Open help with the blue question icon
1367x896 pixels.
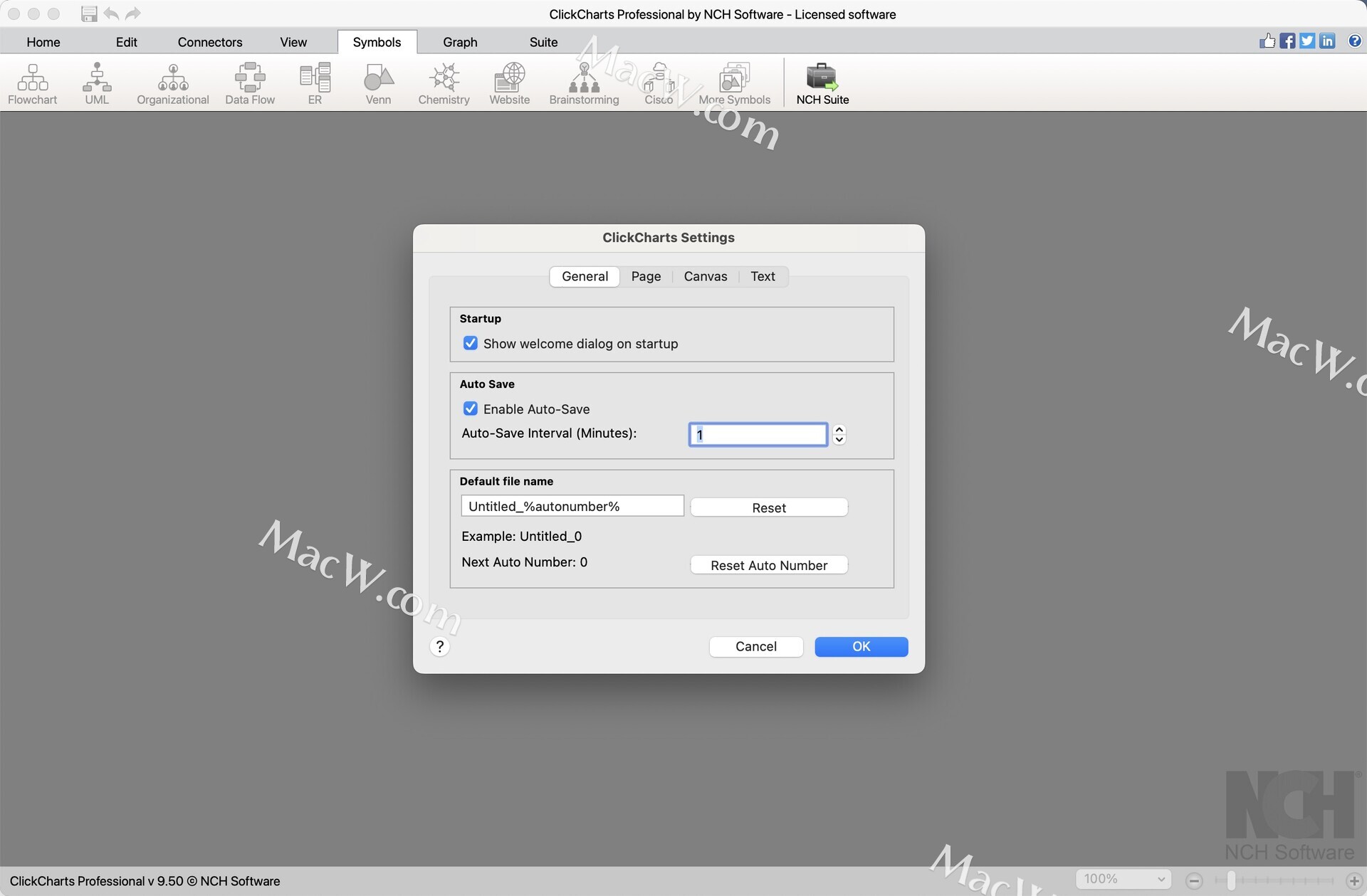coord(1354,41)
